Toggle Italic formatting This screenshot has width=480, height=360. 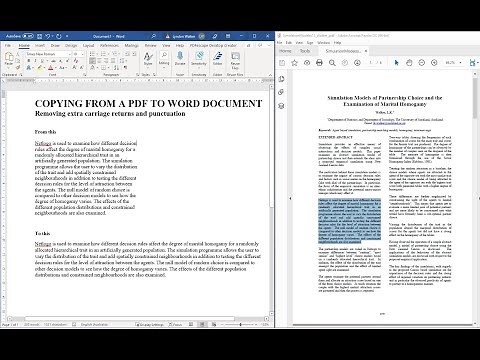tap(35, 61)
